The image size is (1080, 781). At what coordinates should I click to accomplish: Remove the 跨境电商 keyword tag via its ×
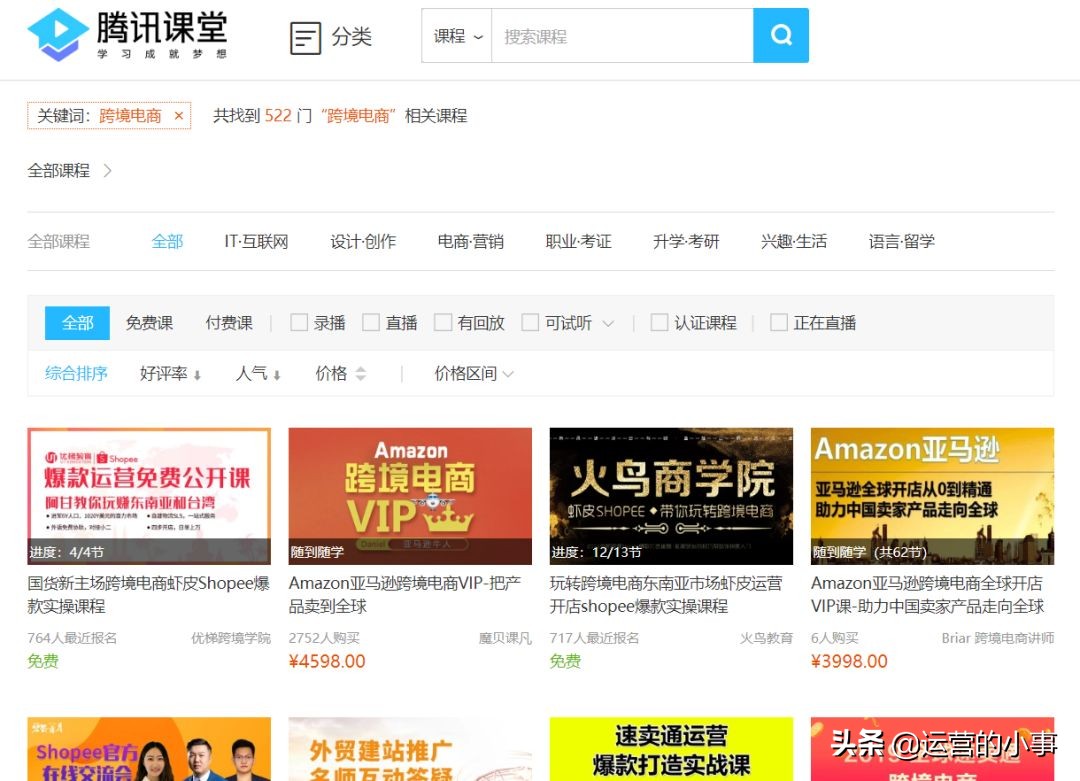pyautogui.click(x=178, y=116)
